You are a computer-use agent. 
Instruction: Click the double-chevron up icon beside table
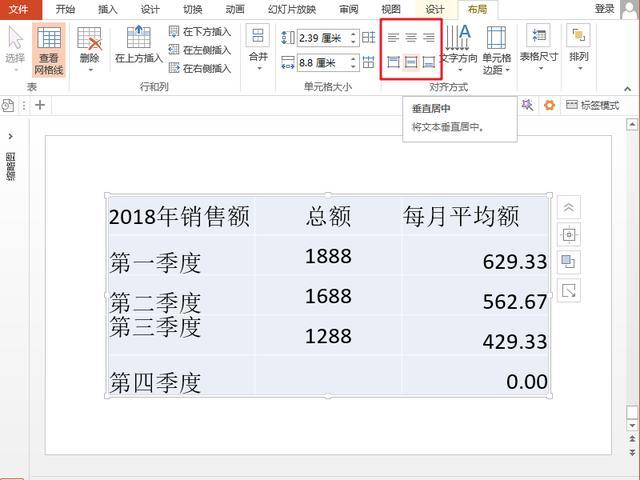pyautogui.click(x=569, y=207)
